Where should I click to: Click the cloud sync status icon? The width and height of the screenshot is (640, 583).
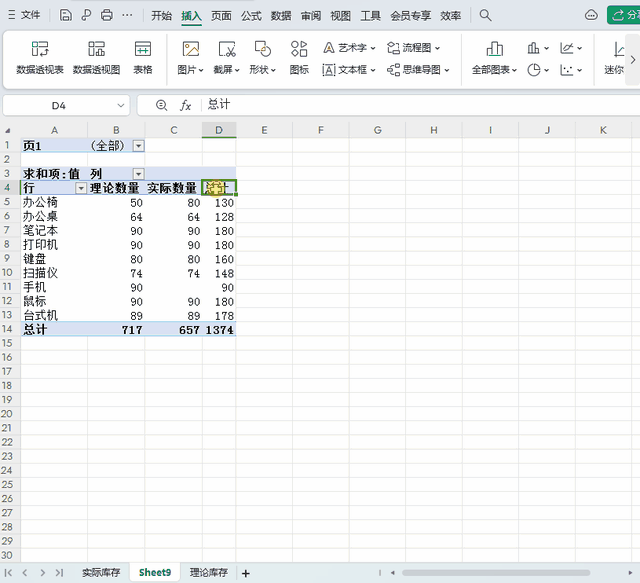[591, 15]
